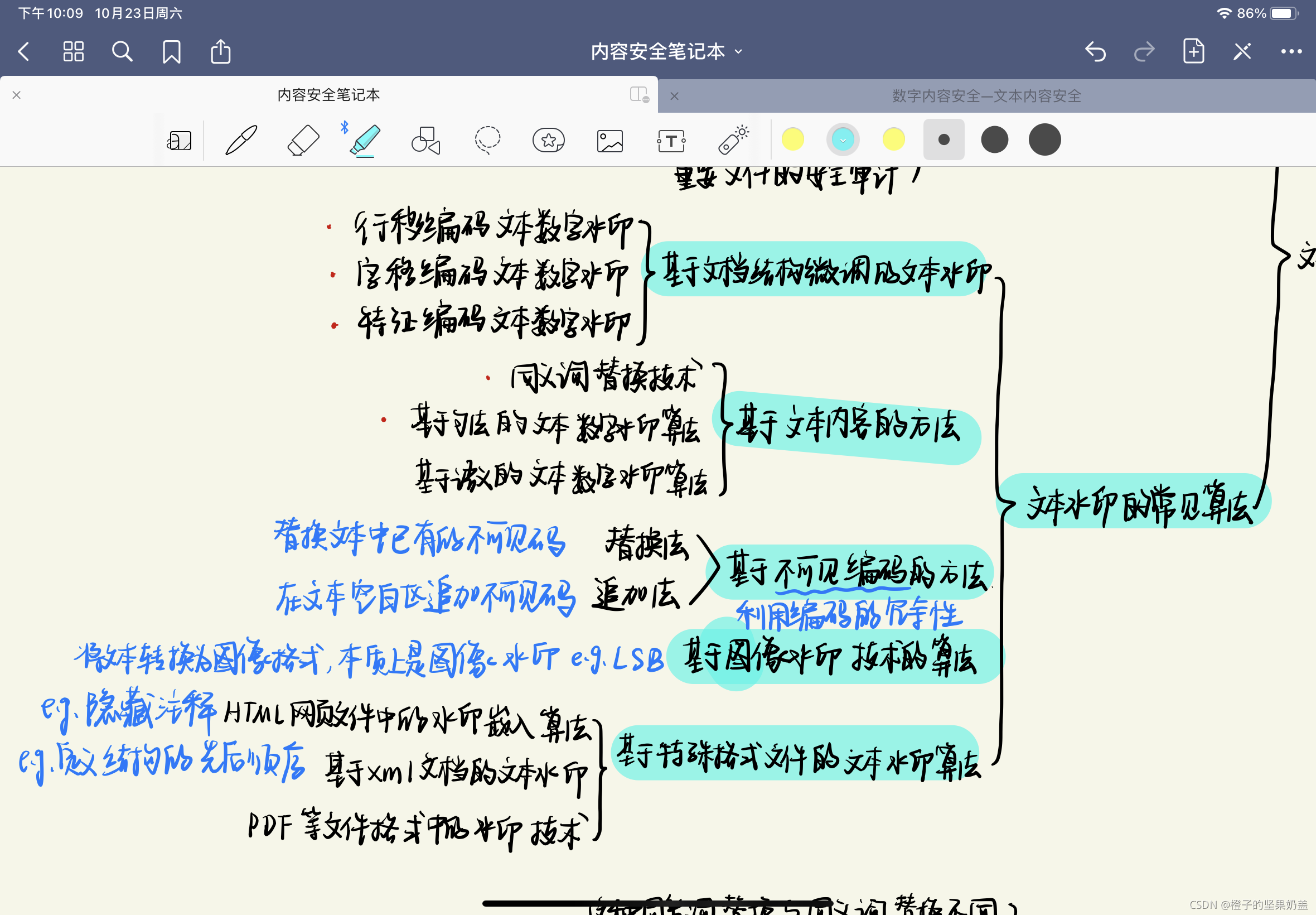Select the Pen tool
Viewport: 1316px width, 915px height.
tap(241, 140)
